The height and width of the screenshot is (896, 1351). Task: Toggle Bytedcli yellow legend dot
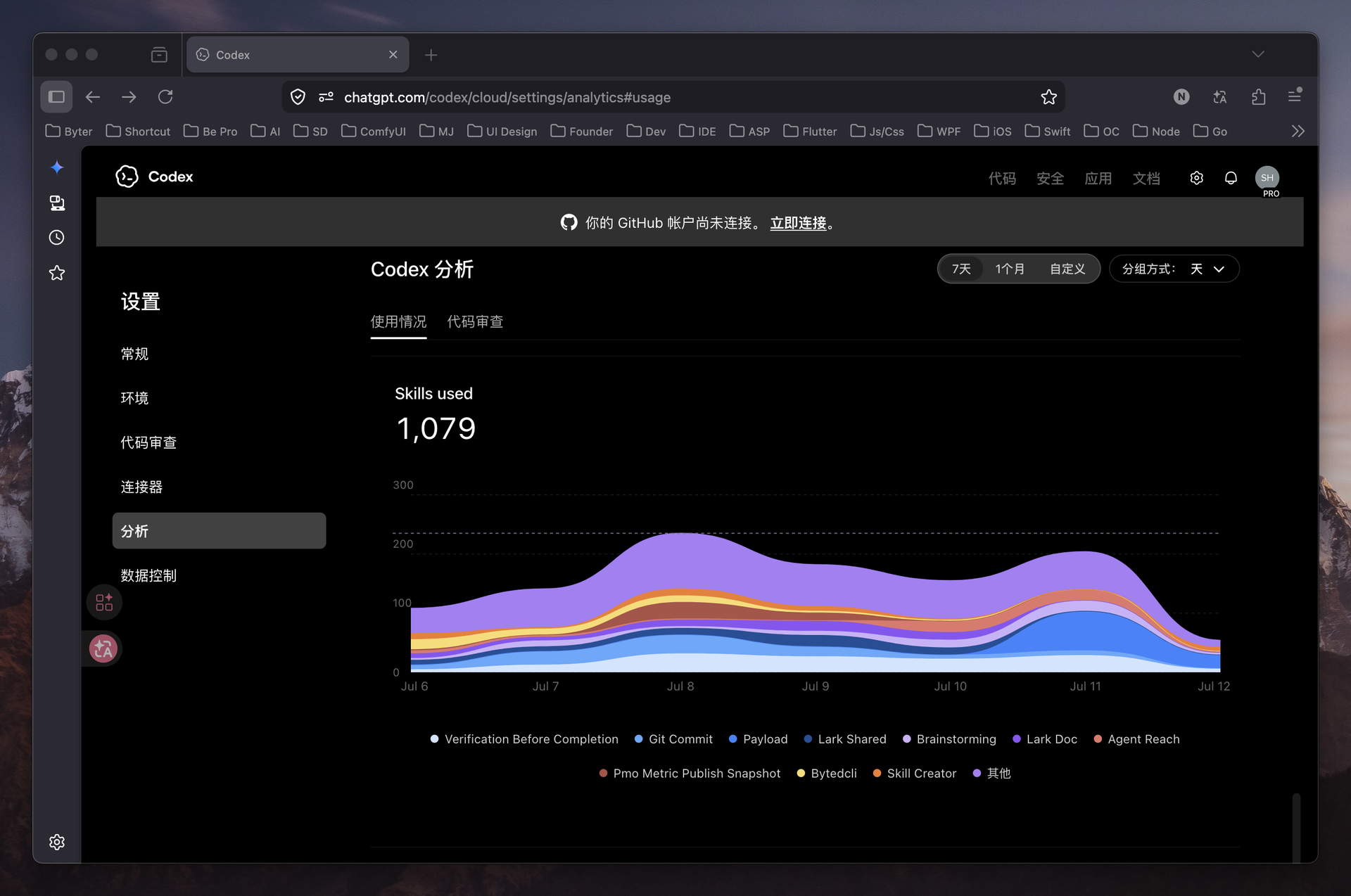(801, 773)
